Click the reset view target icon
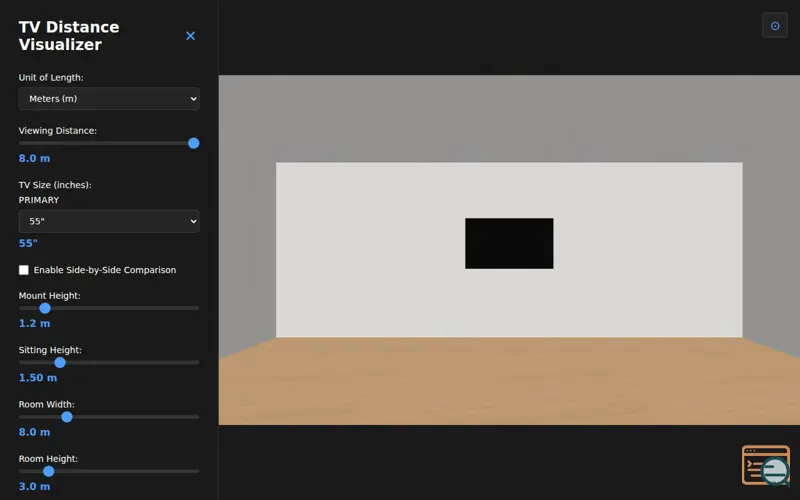800x500 pixels. click(x=774, y=26)
